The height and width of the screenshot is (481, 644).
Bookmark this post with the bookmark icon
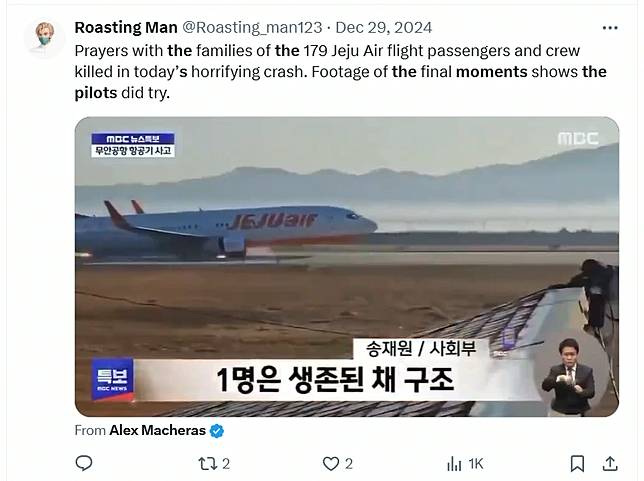577,464
